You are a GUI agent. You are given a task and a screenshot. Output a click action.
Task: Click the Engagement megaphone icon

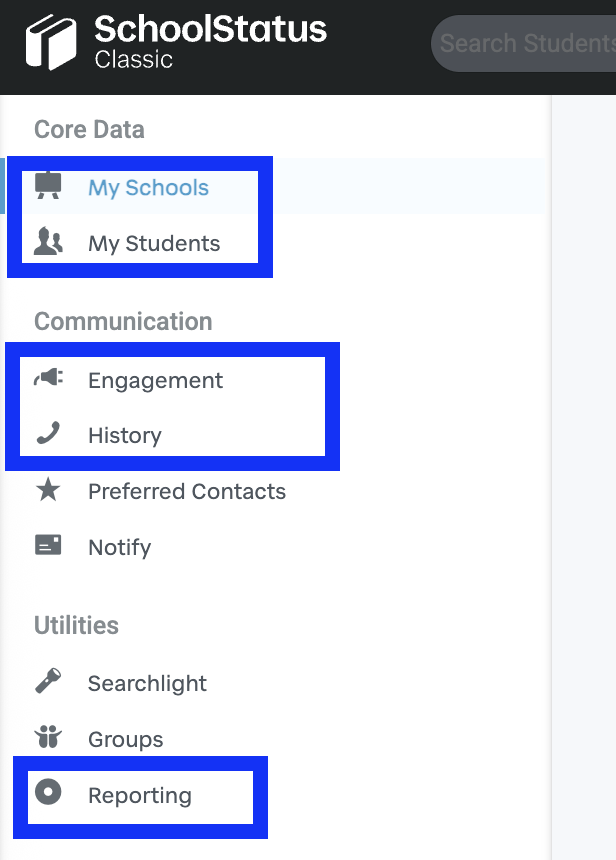coord(48,379)
